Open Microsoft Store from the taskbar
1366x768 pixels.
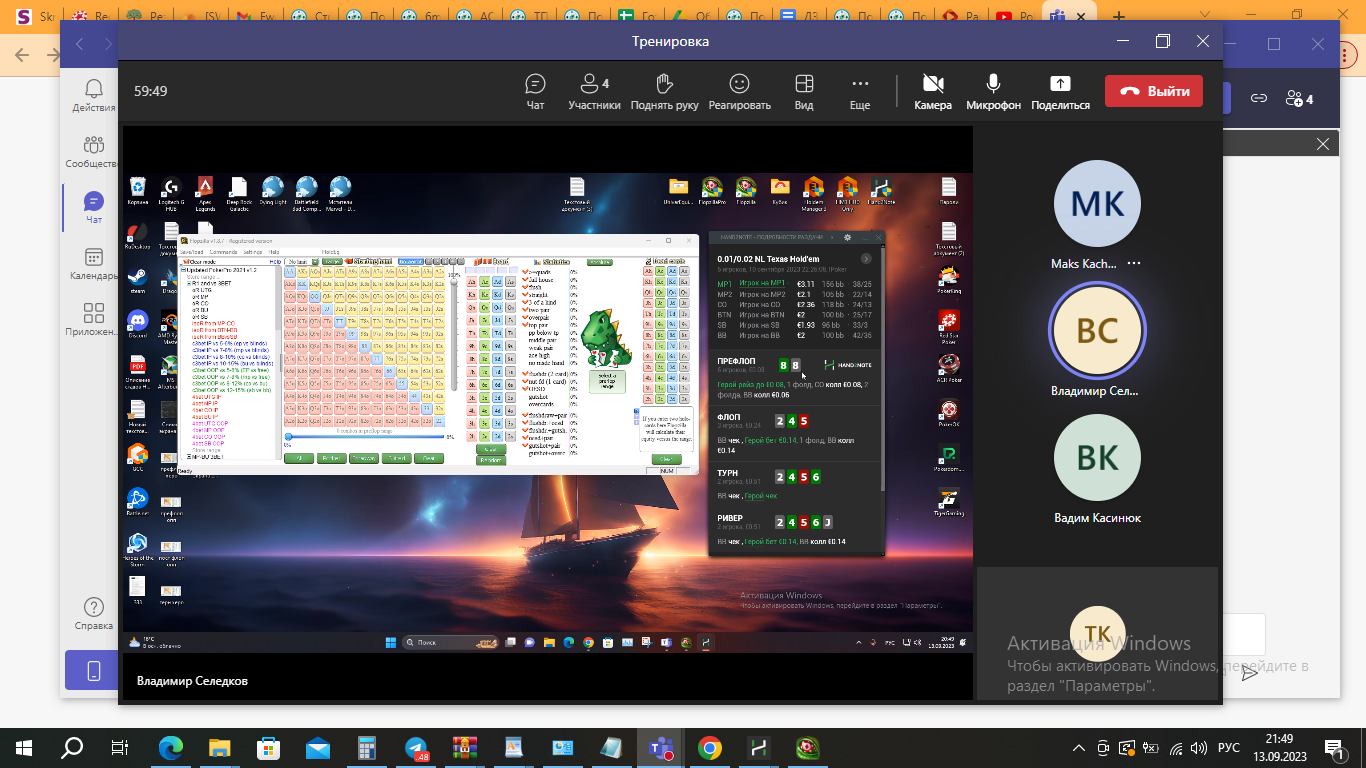269,747
